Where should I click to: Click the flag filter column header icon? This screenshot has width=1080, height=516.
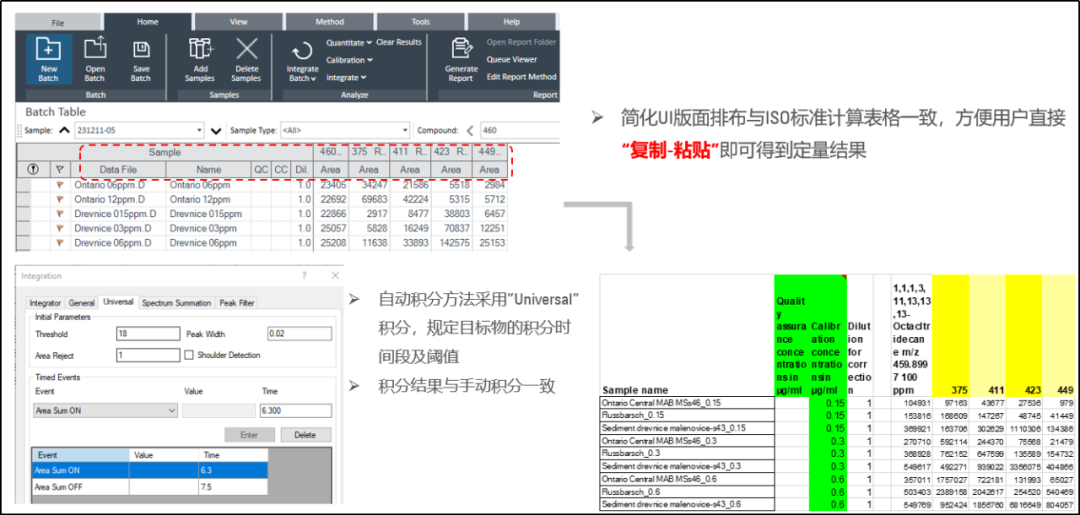(59, 169)
